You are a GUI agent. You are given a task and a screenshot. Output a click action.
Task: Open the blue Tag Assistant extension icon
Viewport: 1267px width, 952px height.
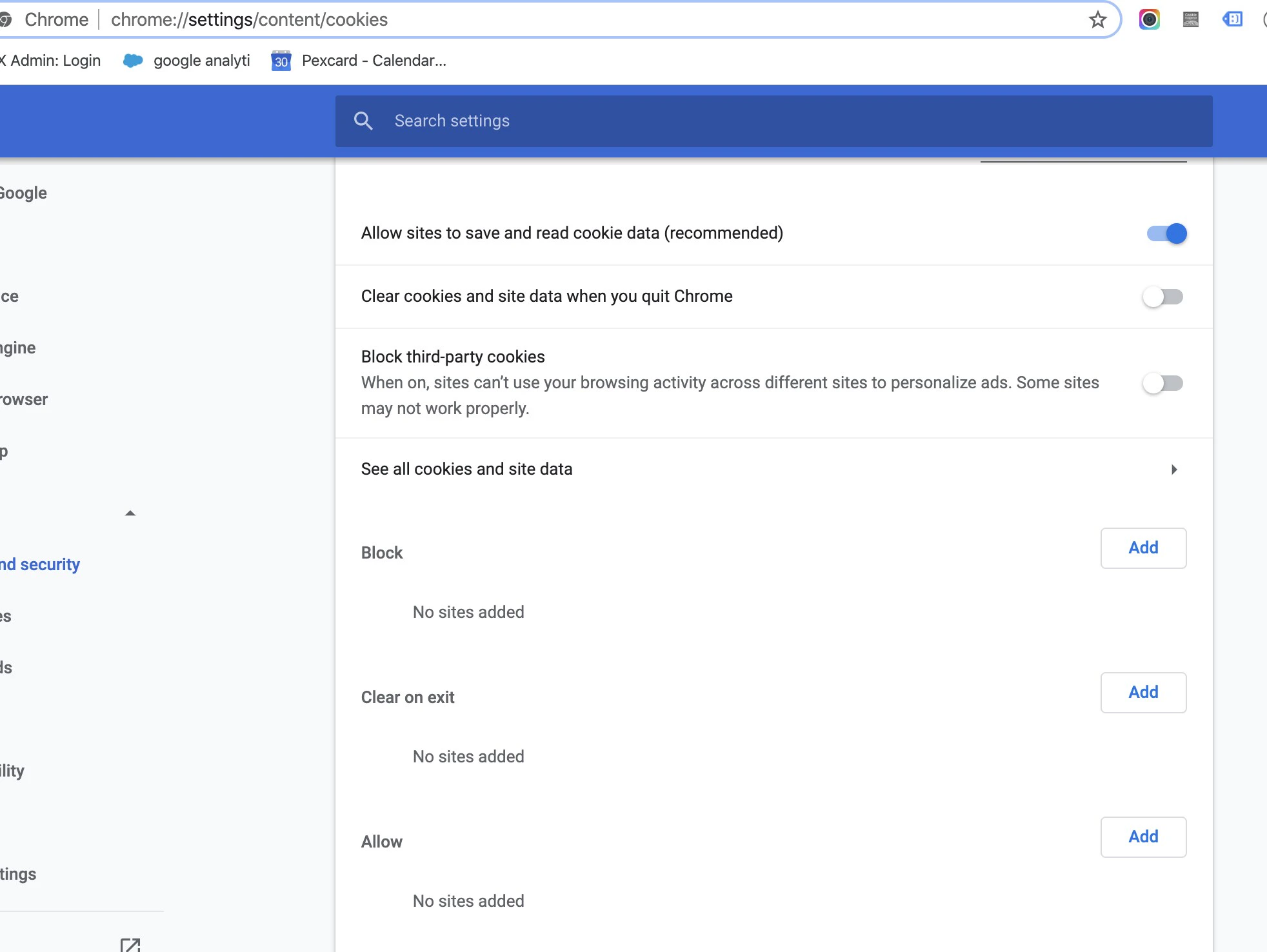coord(1232,19)
